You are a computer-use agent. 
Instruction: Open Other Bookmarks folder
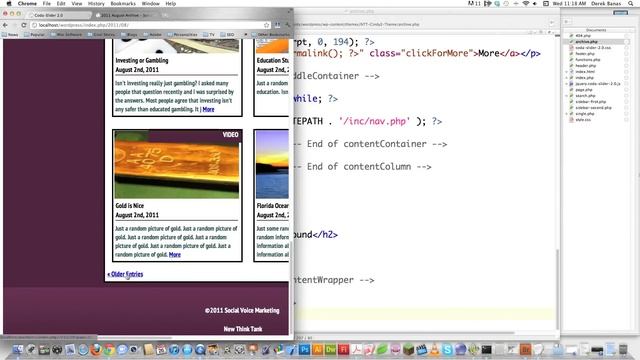pyautogui.click(x=270, y=35)
